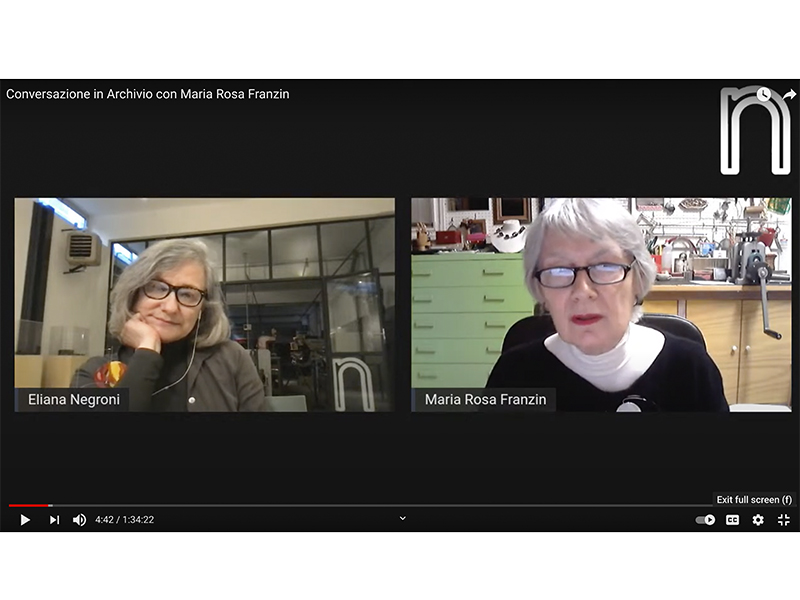800x600 pixels.
Task: Mute the video volume speaker icon
Action: (x=79, y=519)
